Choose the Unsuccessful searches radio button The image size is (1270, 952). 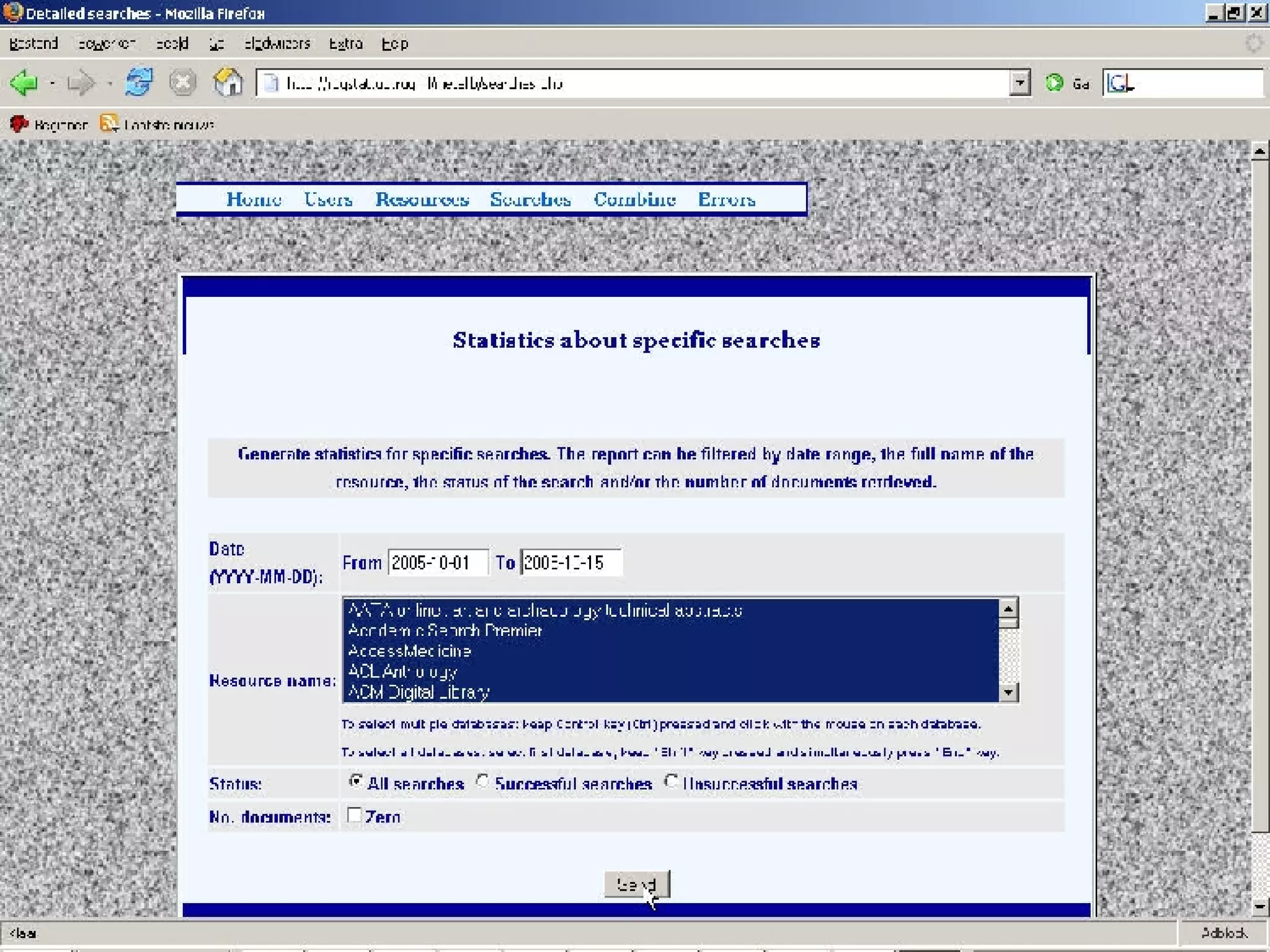coord(670,781)
